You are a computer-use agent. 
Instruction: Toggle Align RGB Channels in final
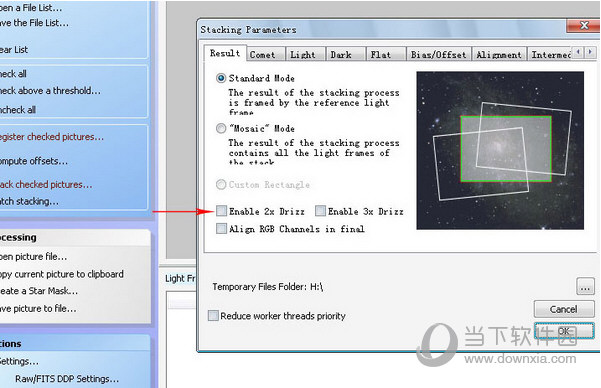click(x=221, y=229)
